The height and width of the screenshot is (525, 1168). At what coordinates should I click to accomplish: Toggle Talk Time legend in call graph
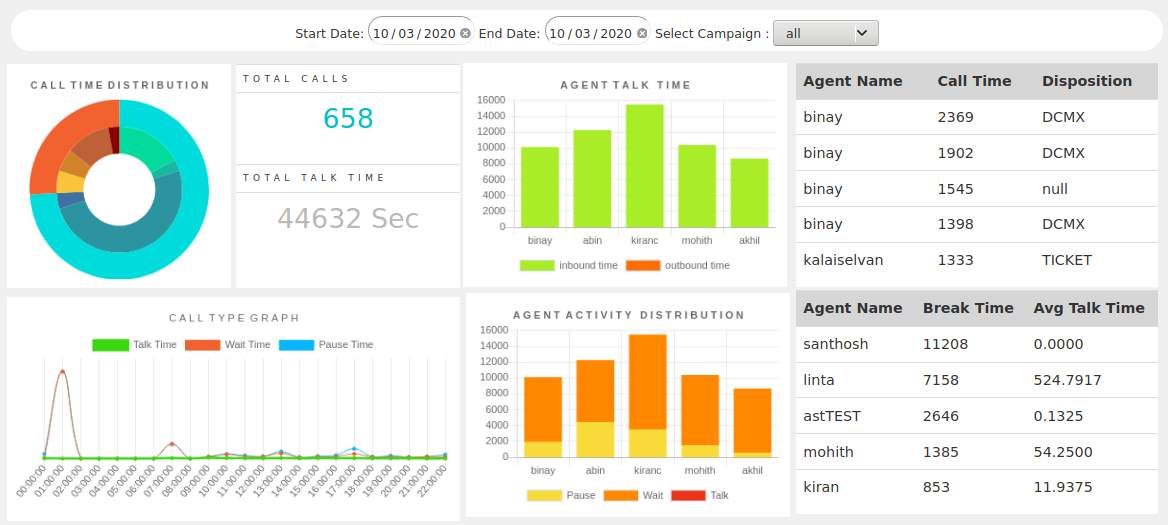134,345
